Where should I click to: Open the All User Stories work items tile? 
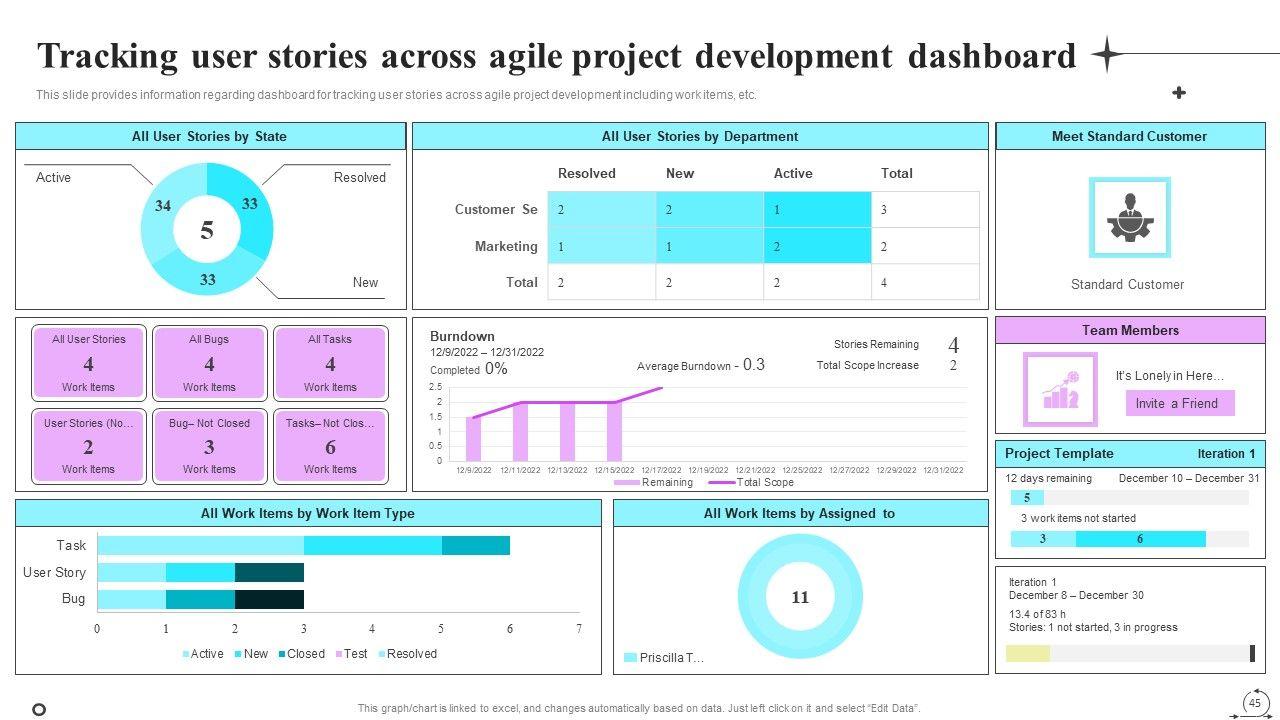tap(89, 363)
